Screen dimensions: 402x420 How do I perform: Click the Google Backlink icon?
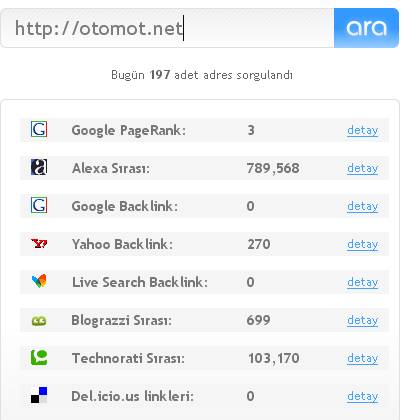pos(39,205)
